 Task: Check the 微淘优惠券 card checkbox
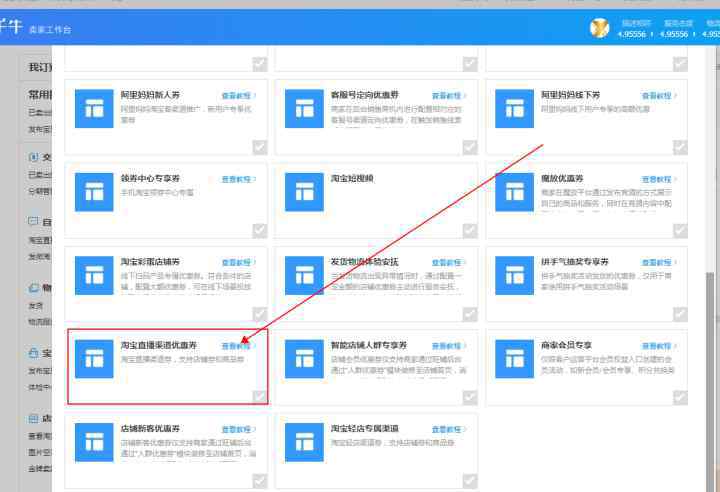(x=680, y=231)
